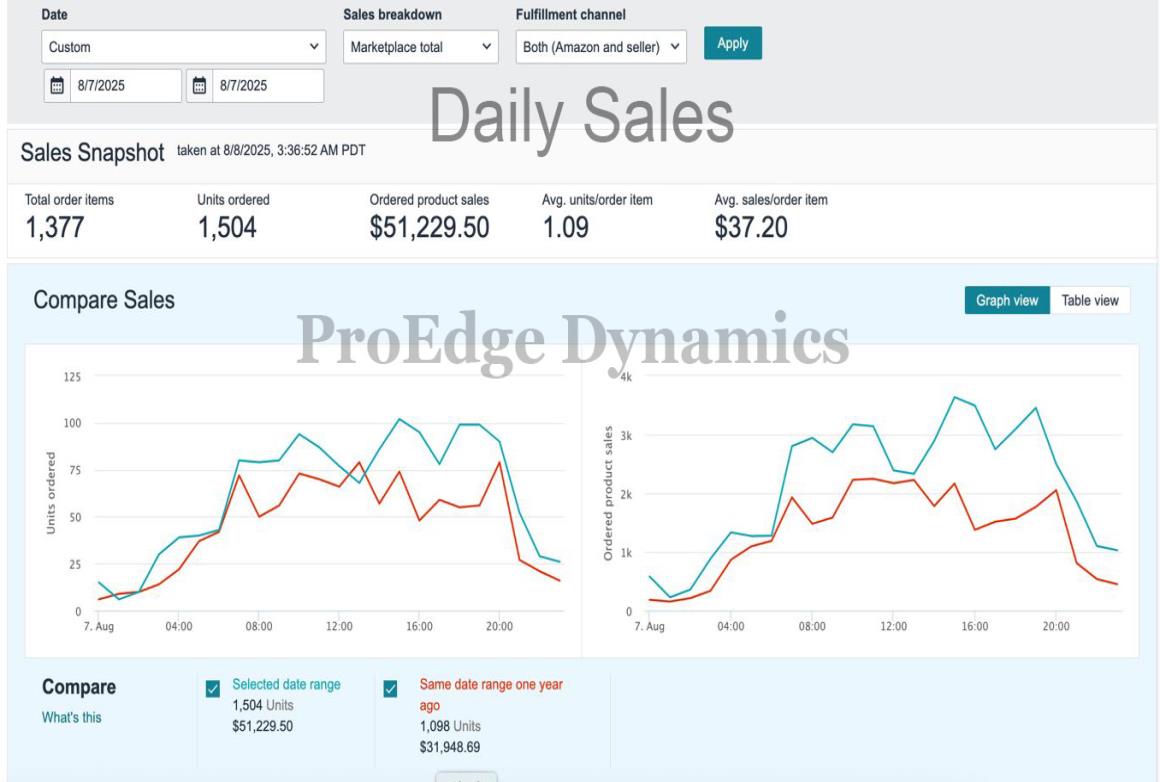Switch to Table view tab
The width and height of the screenshot is (1160, 782).
pyautogui.click(x=1090, y=301)
